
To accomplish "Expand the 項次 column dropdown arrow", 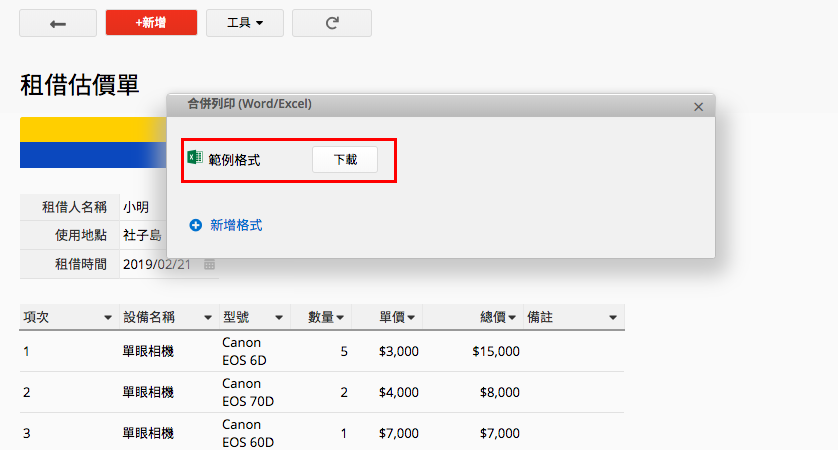I will tap(107, 317).
